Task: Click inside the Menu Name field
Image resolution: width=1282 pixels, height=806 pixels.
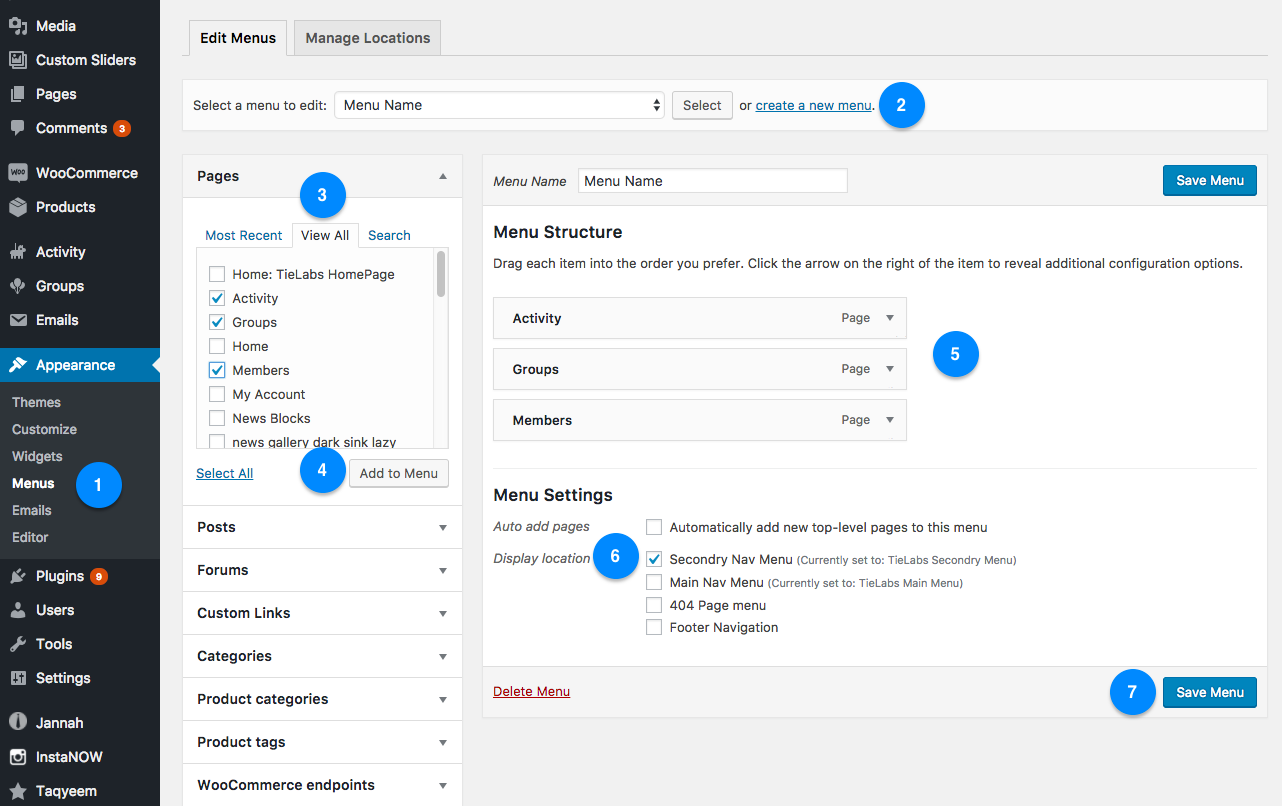Action: click(x=713, y=181)
